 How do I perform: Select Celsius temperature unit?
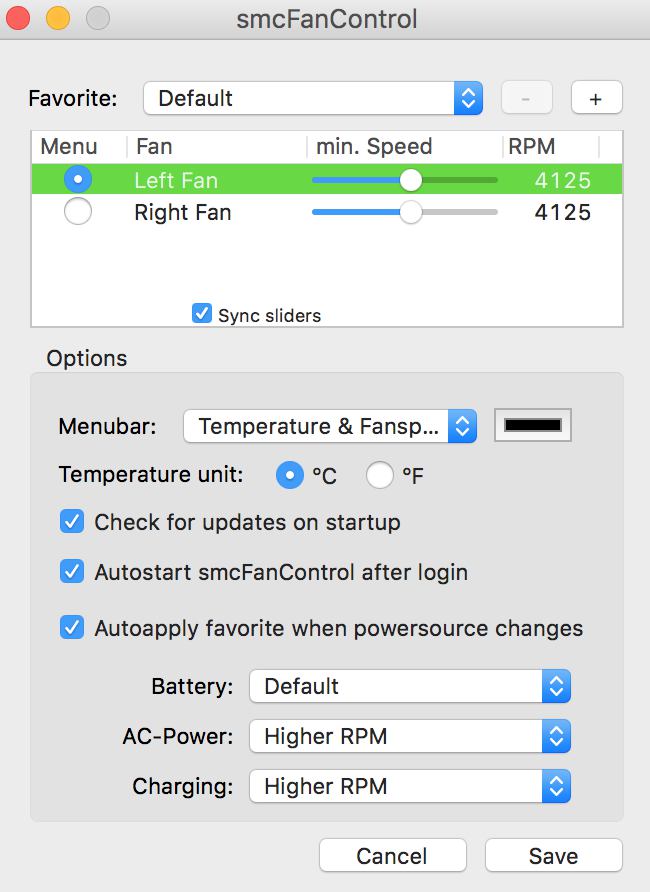tap(290, 475)
